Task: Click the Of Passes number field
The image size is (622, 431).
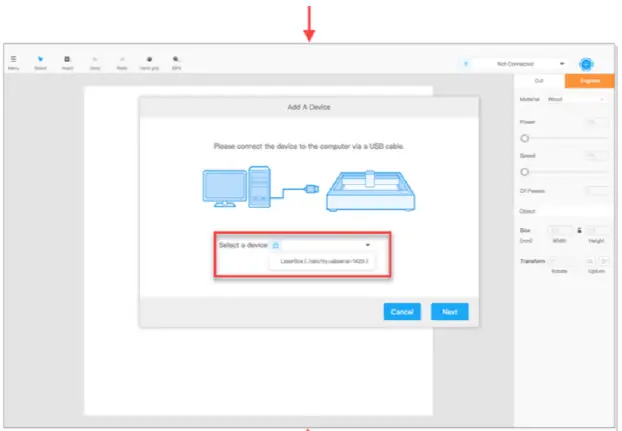Action: [x=596, y=191]
